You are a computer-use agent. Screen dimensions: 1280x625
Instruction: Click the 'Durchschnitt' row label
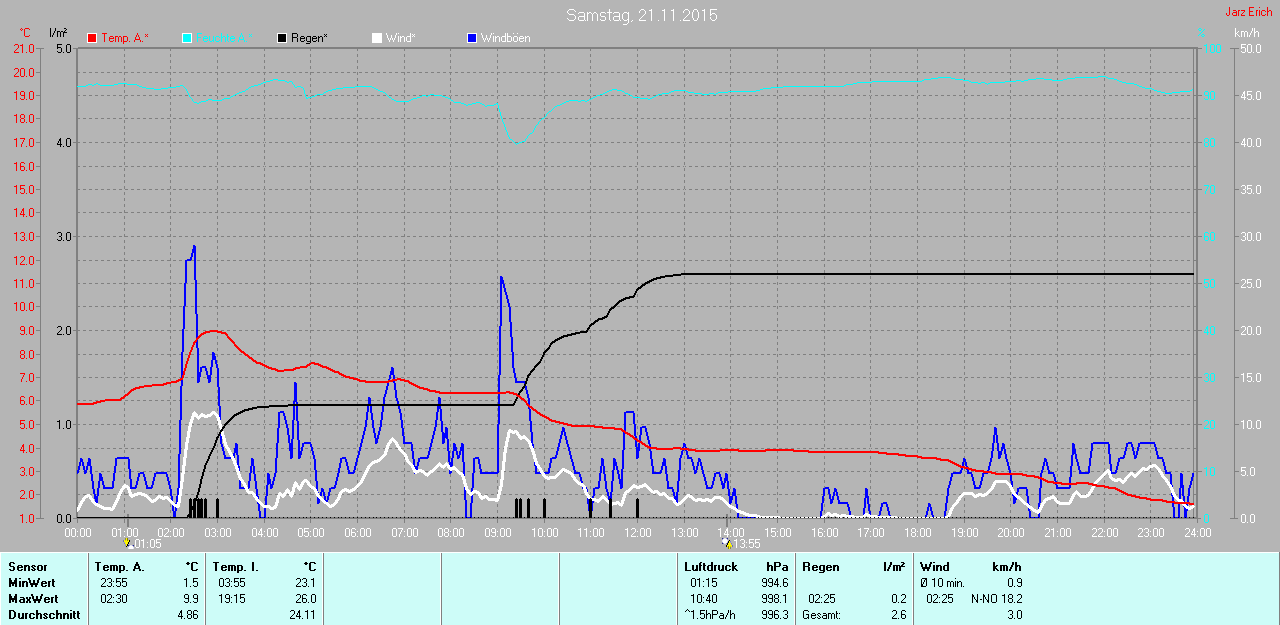coord(44,615)
